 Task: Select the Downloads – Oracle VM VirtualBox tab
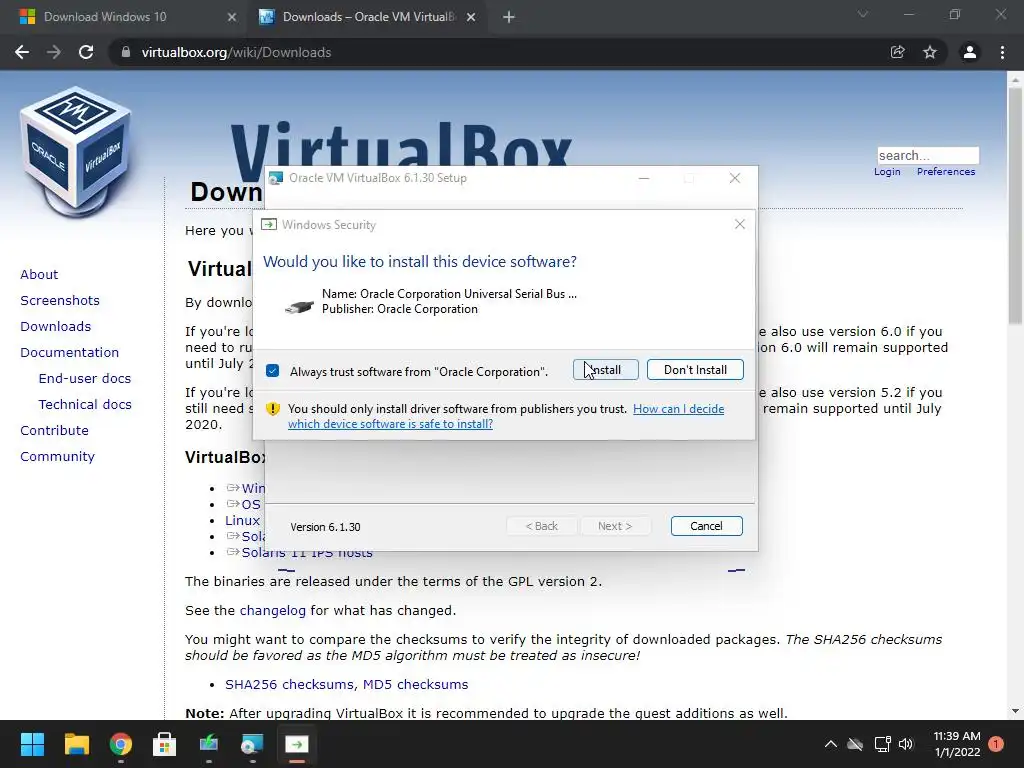tap(369, 17)
